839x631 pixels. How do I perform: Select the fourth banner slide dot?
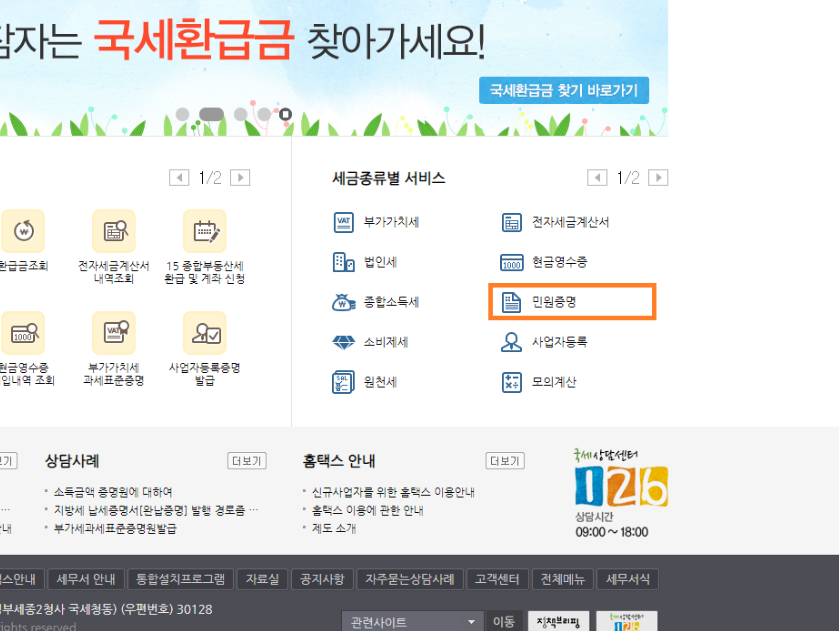(x=264, y=114)
